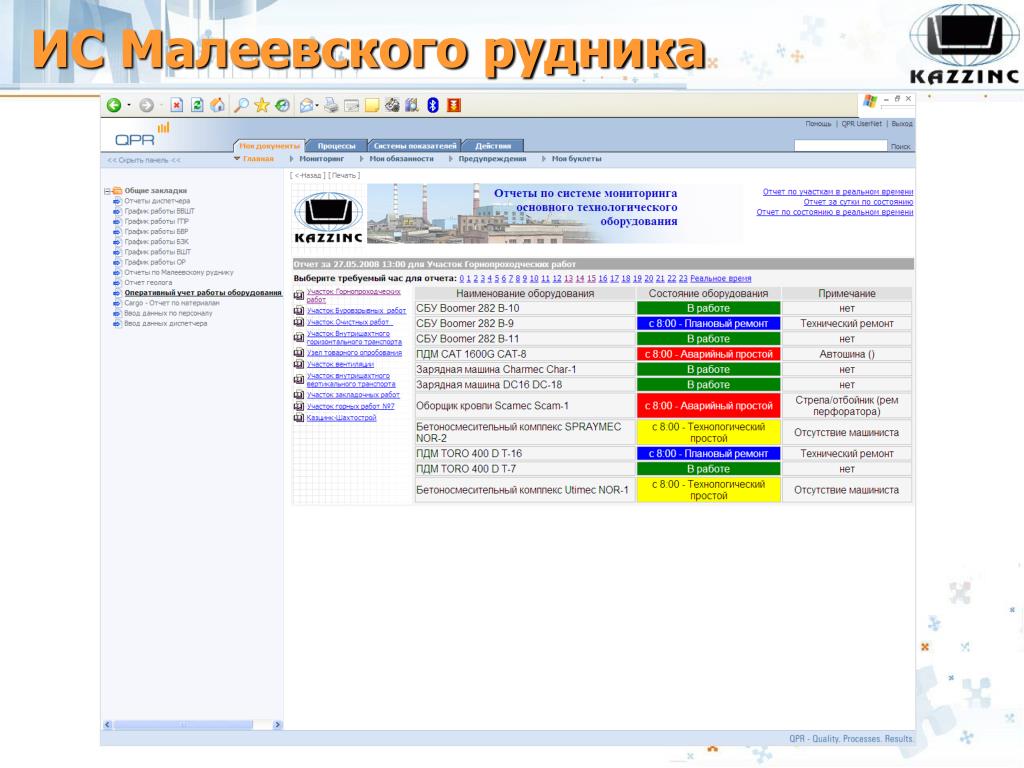
Task: Click the Edit page toolbar icon
Action: pos(351,105)
